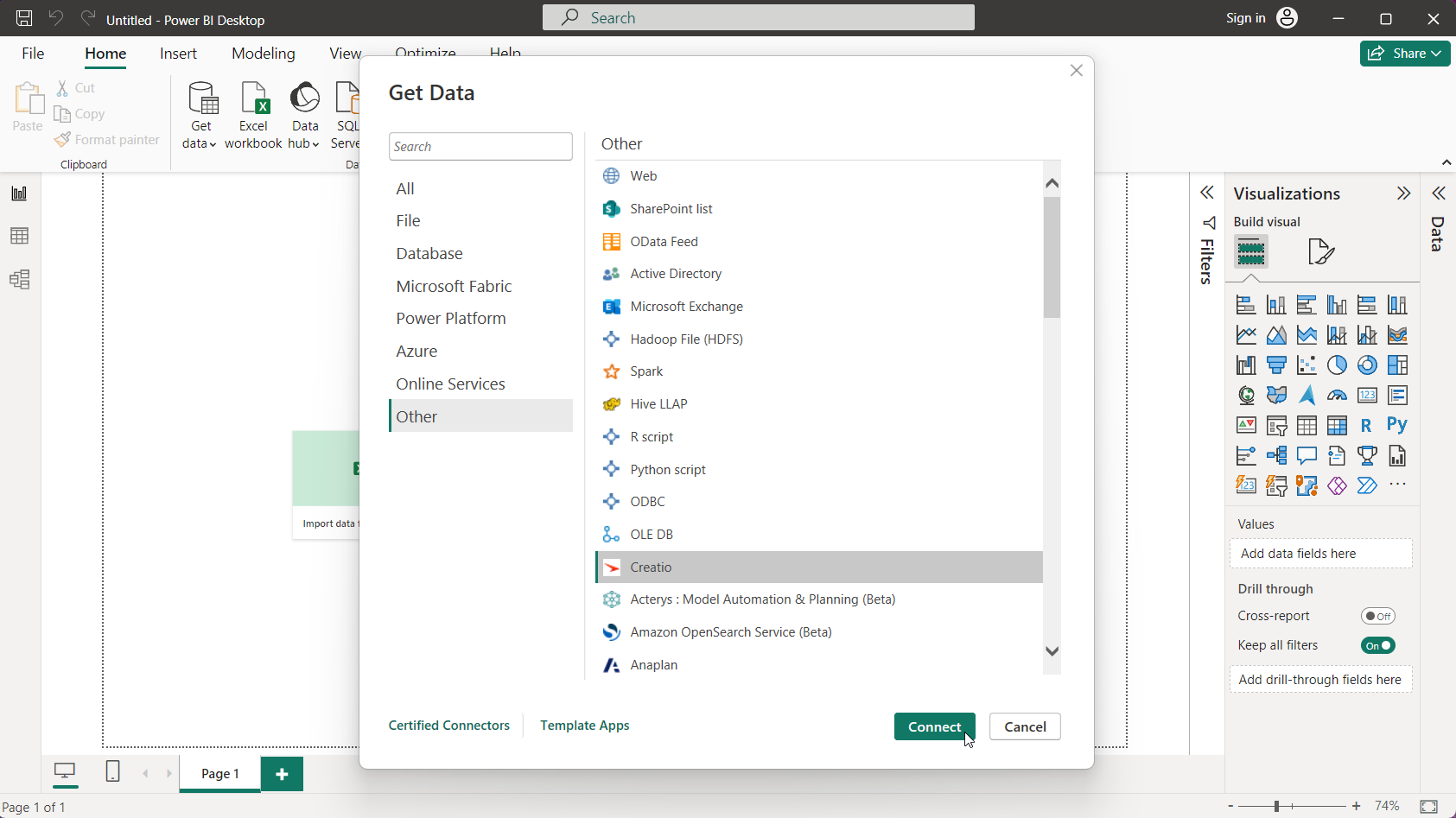This screenshot has width=1456, height=818.
Task: Select the Creatio connector
Action: tap(819, 568)
